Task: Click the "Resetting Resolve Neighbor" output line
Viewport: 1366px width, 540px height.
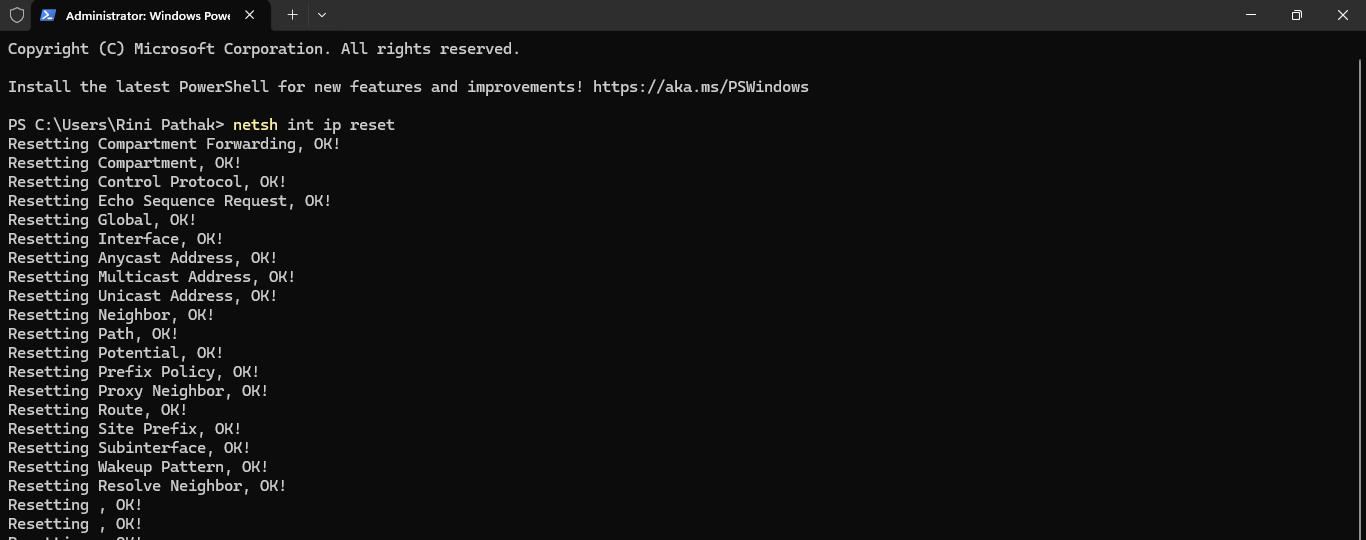Action: (147, 486)
